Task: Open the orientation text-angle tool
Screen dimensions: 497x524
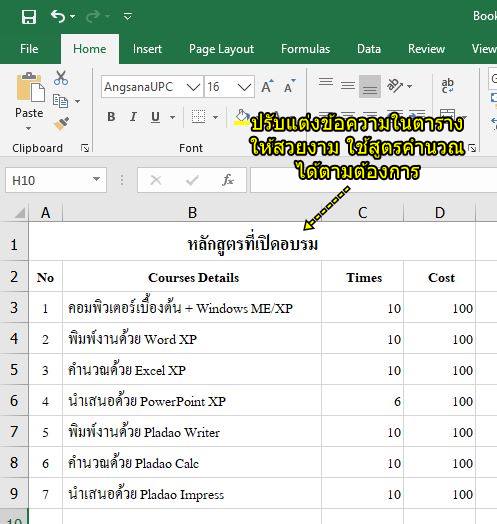Action: (x=395, y=86)
